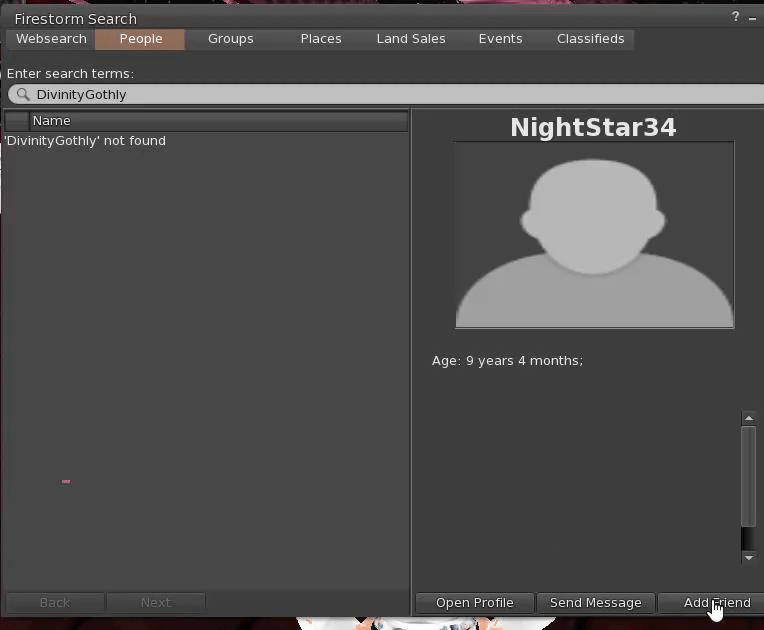Viewport: 764px width, 630px height.
Task: Click the profile description scrollbar thumb
Action: click(748, 476)
